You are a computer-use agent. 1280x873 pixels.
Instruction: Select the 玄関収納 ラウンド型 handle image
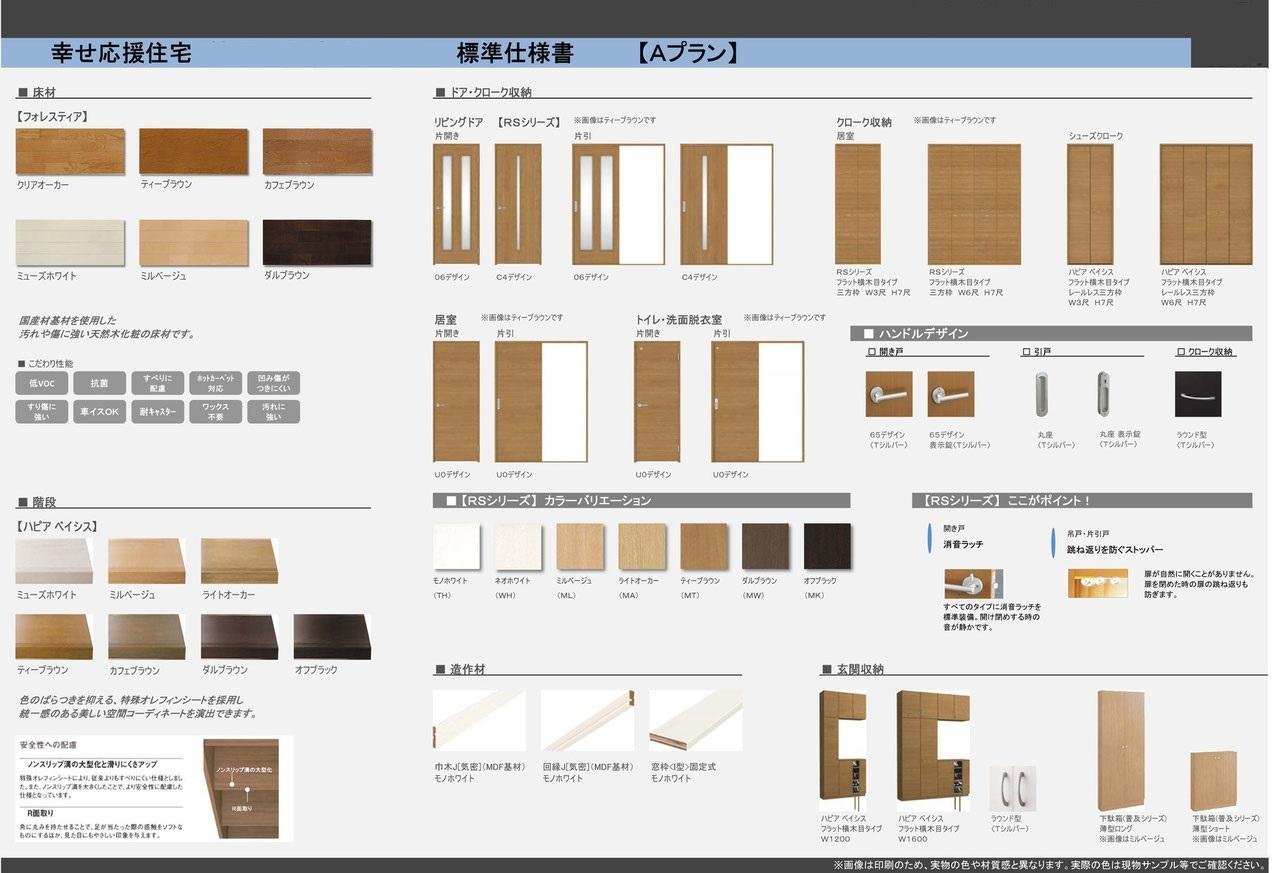(x=1013, y=788)
